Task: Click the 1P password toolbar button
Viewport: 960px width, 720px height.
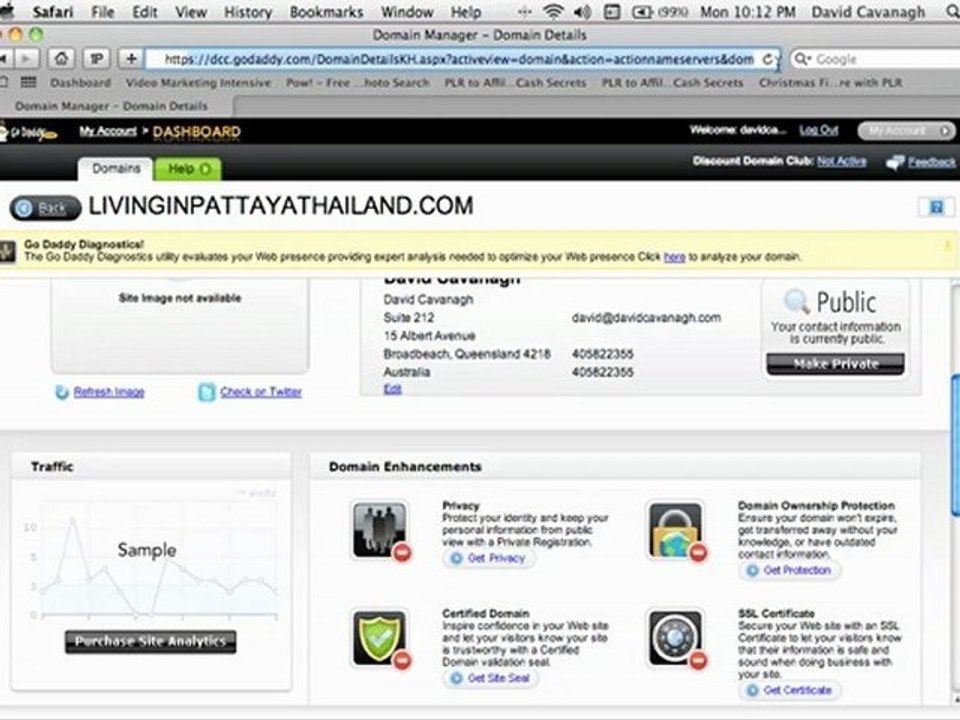Action: [x=96, y=59]
